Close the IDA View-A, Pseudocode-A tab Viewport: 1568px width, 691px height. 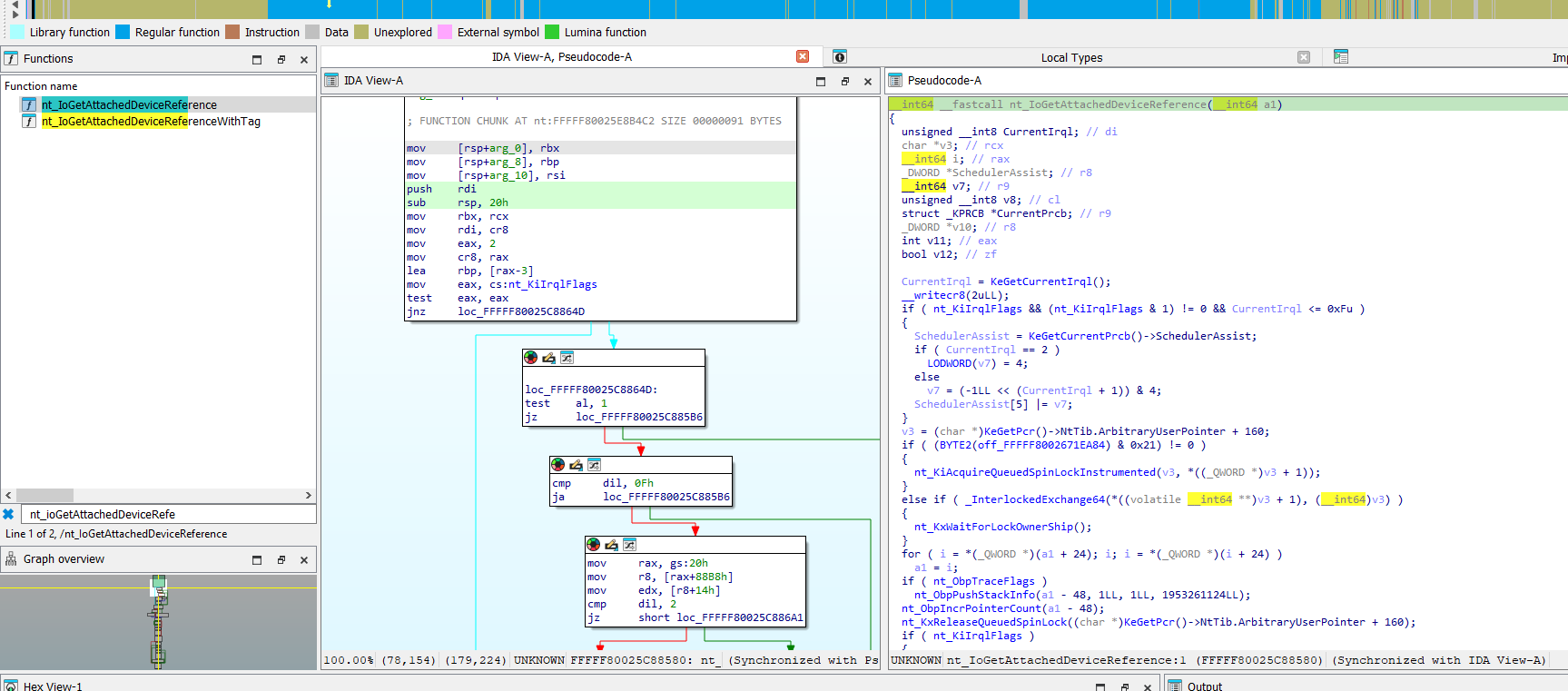pyautogui.click(x=803, y=56)
